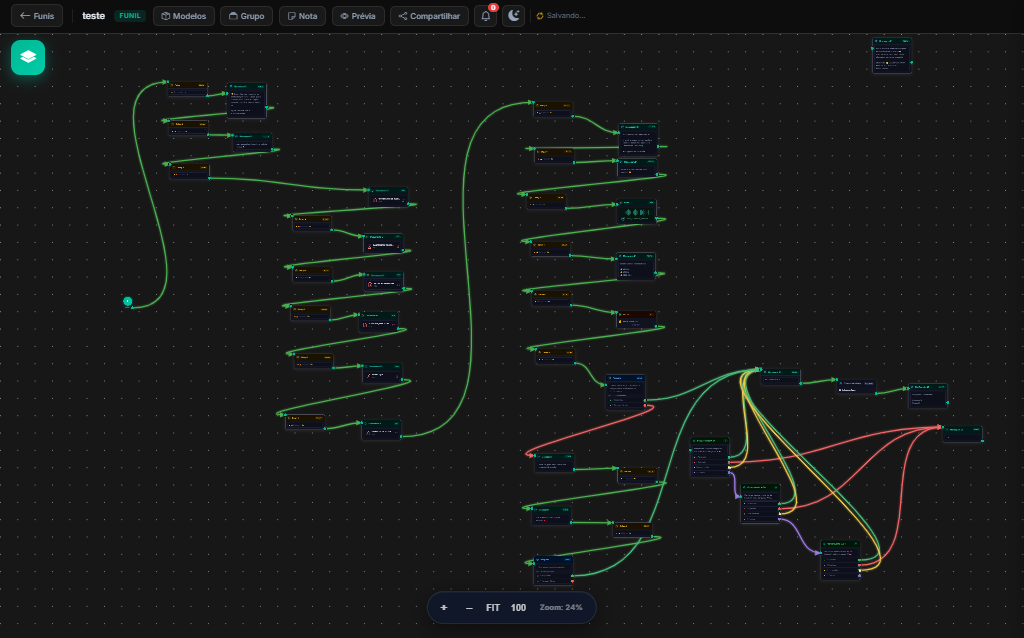The width and height of the screenshot is (1024, 638).
Task: Select the audio waveform node
Action: click(x=637, y=212)
